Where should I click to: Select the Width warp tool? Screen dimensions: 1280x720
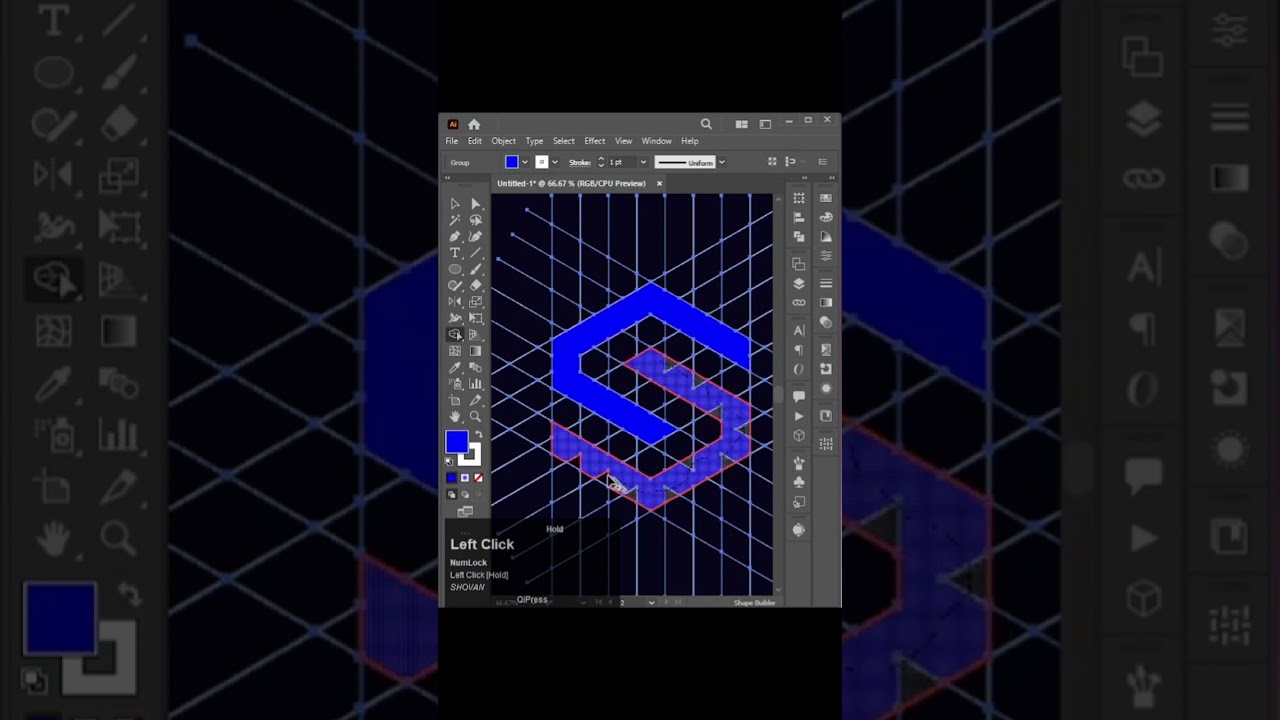tap(455, 318)
